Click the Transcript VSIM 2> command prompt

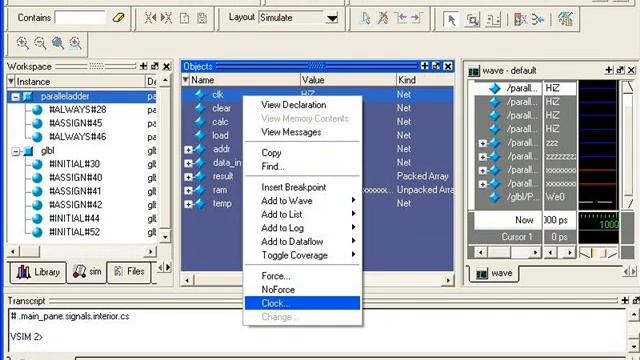click(x=27, y=337)
